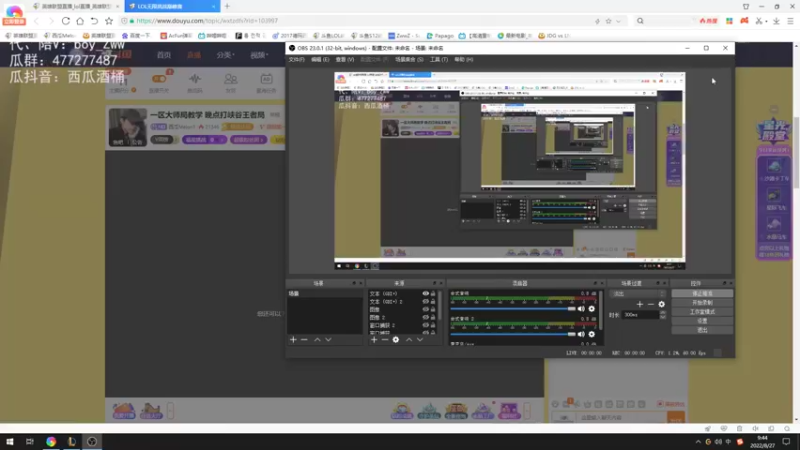Move scene up with arrow in Scenes panel

(317, 340)
